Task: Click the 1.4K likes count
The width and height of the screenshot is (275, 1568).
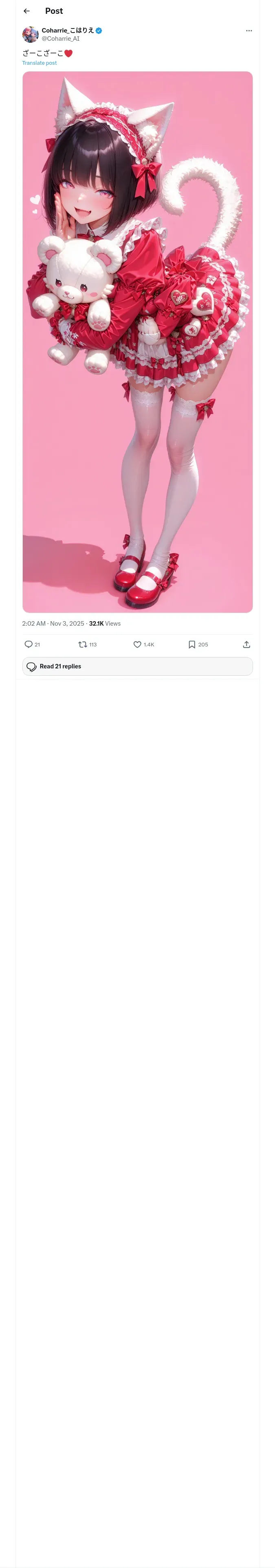Action: pyautogui.click(x=149, y=645)
